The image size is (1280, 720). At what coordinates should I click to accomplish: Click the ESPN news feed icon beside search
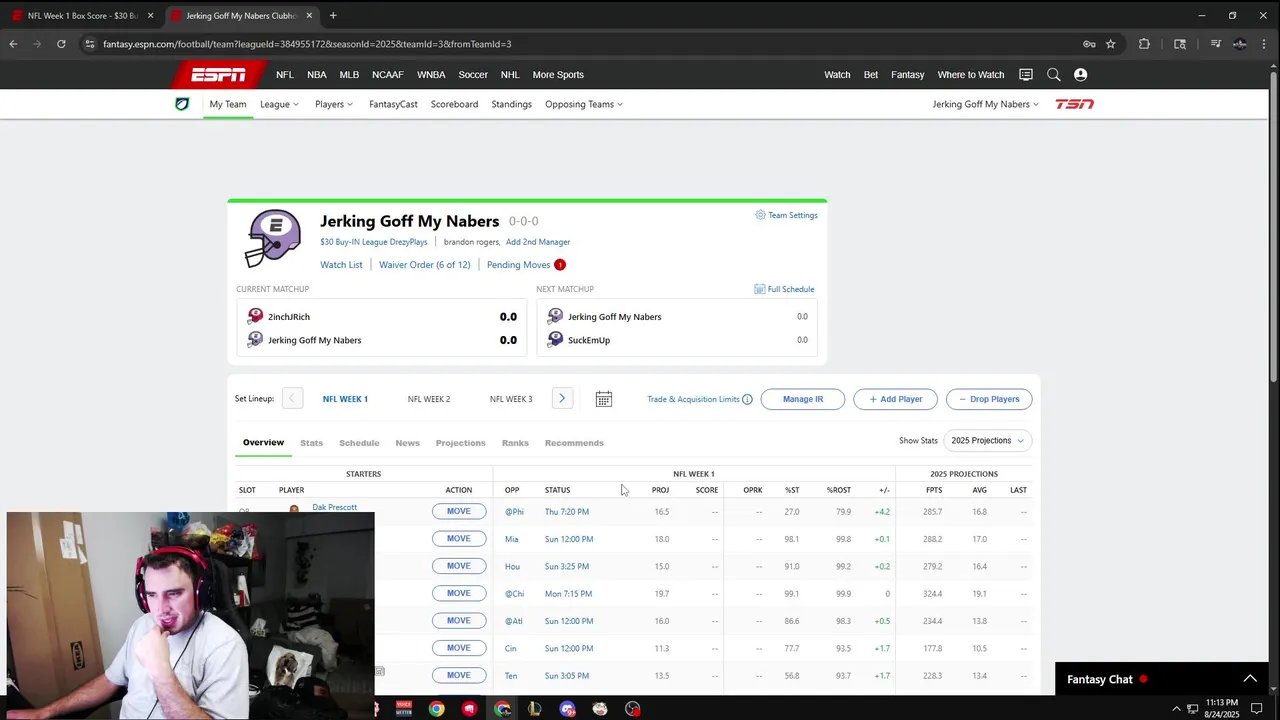(x=1025, y=75)
